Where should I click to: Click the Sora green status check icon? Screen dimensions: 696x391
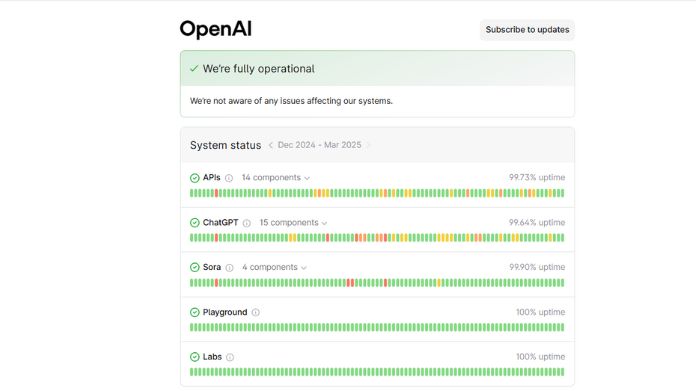pyautogui.click(x=194, y=267)
